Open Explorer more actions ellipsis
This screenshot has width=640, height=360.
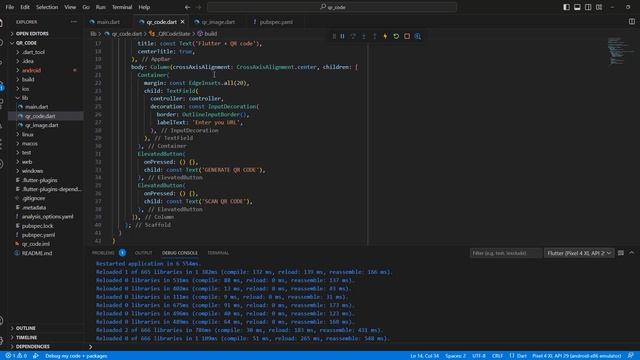[74, 22]
